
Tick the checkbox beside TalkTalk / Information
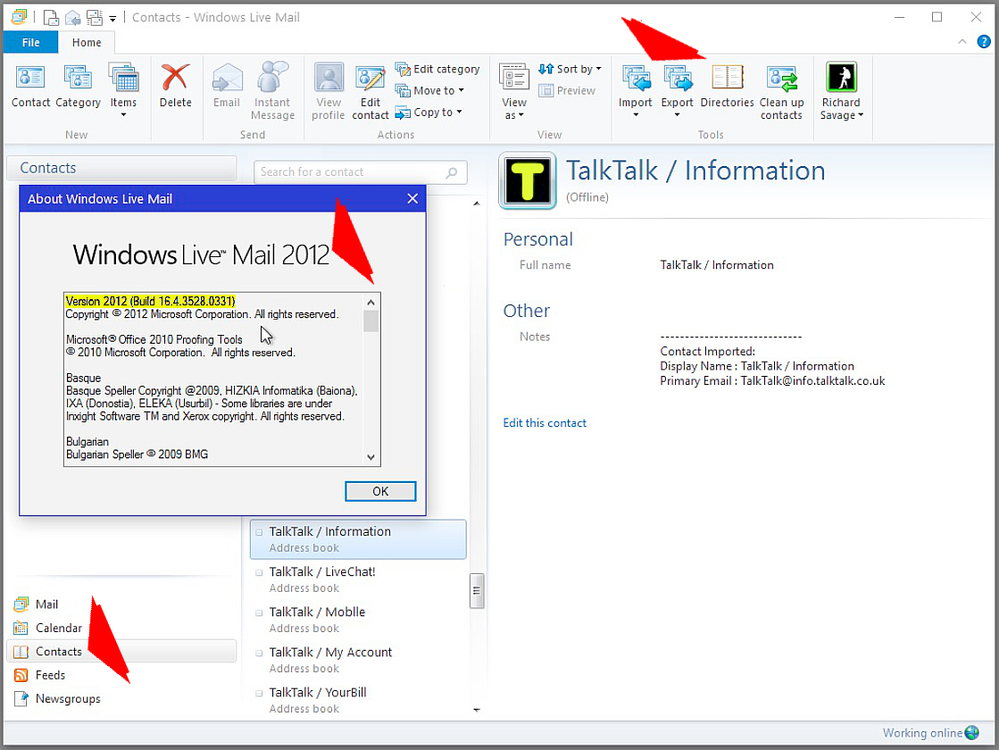tap(259, 532)
